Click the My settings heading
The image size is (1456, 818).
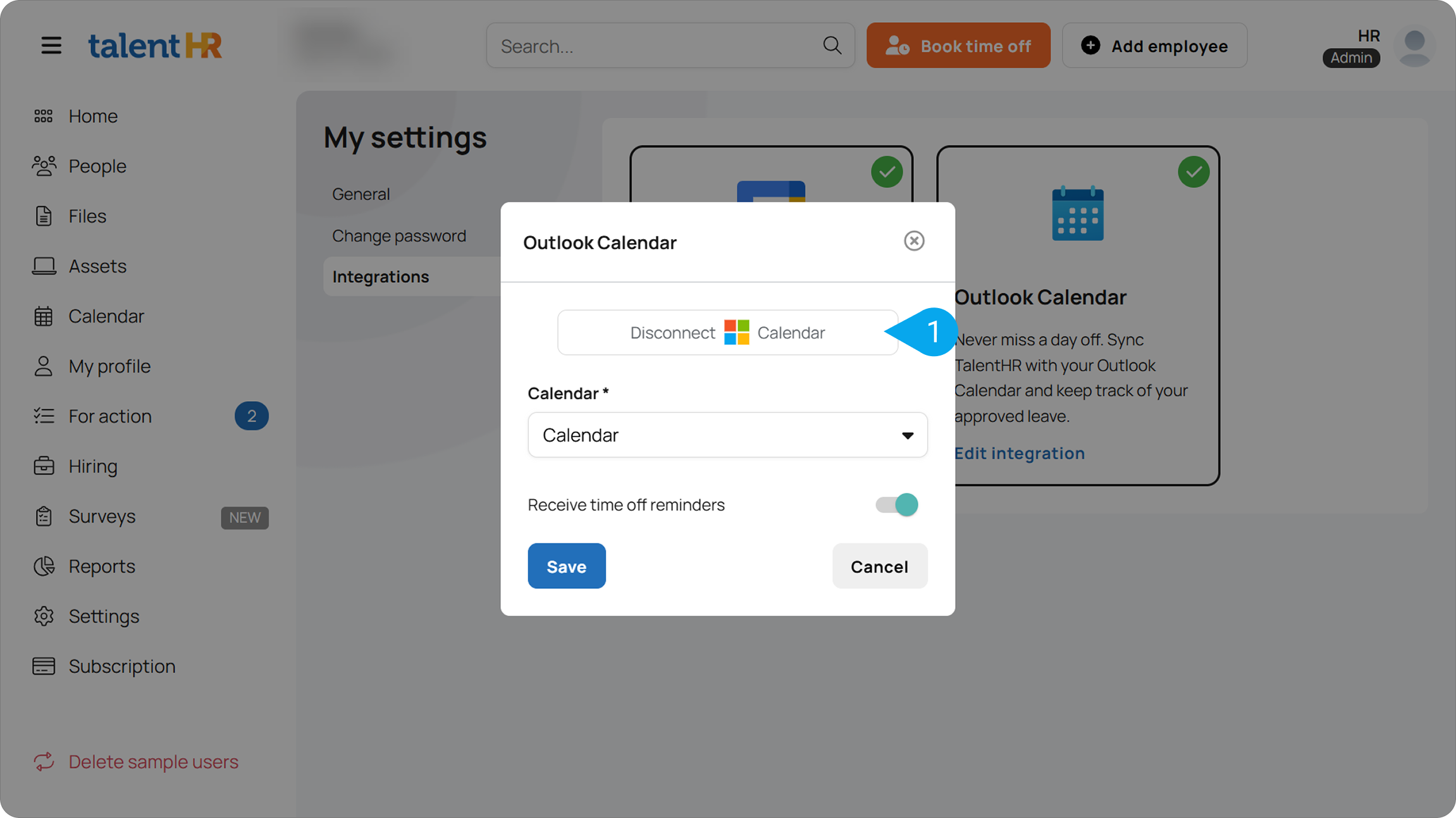tap(405, 137)
